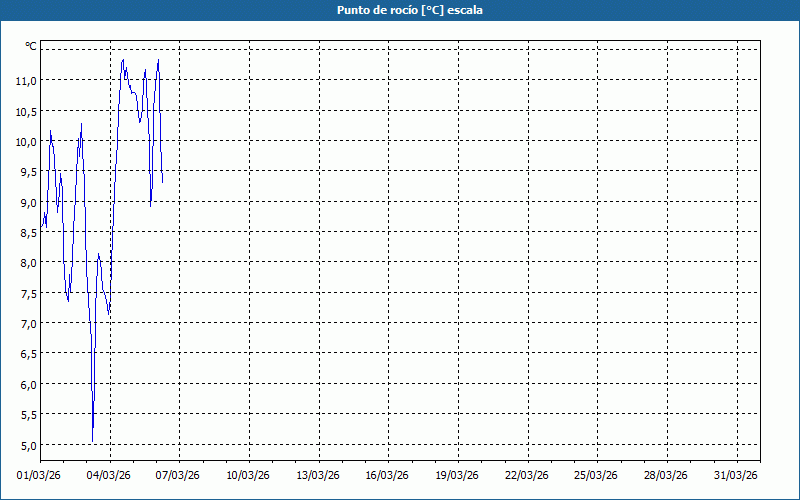800x500 pixels.
Task: Click the 07/03/26 date label
Action: pos(178,476)
